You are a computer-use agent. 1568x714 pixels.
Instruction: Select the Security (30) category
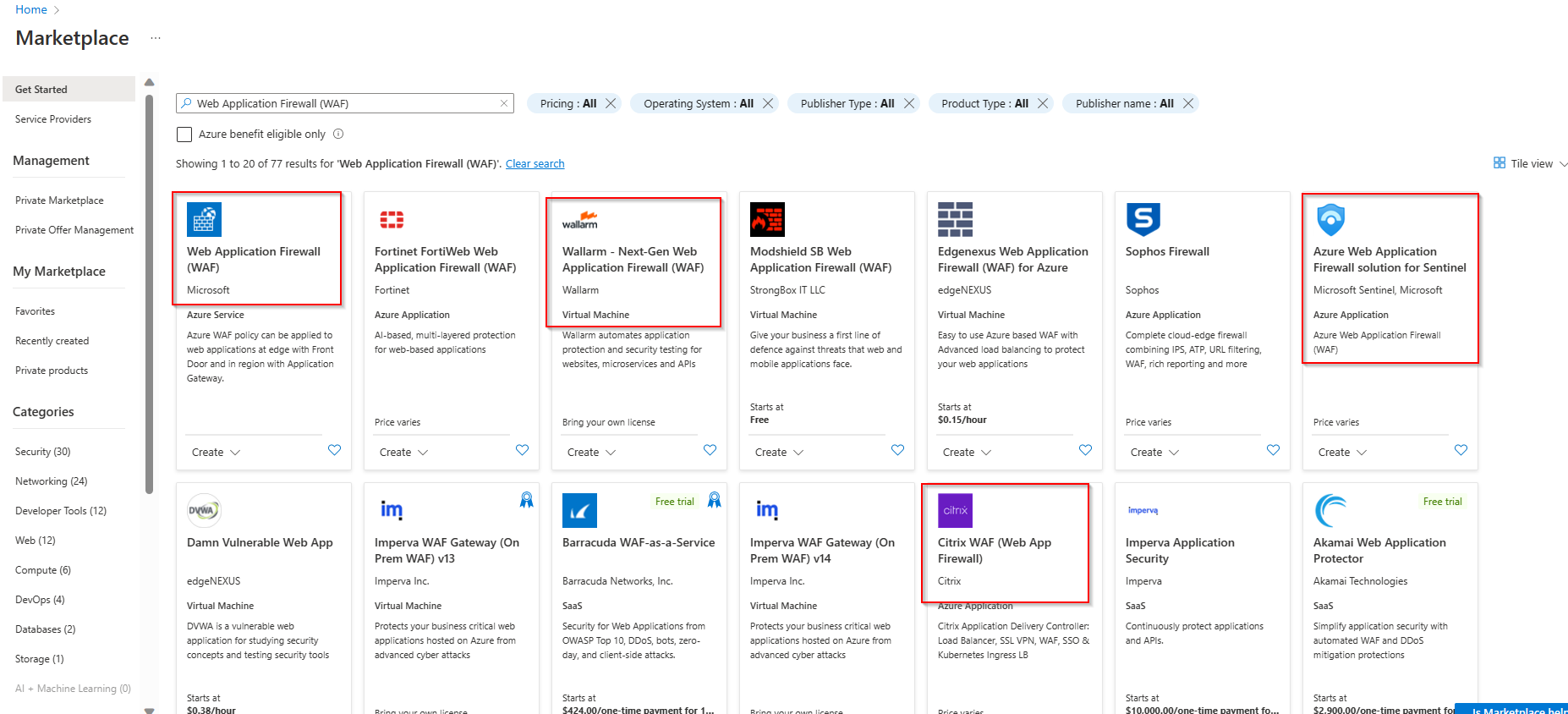click(42, 452)
